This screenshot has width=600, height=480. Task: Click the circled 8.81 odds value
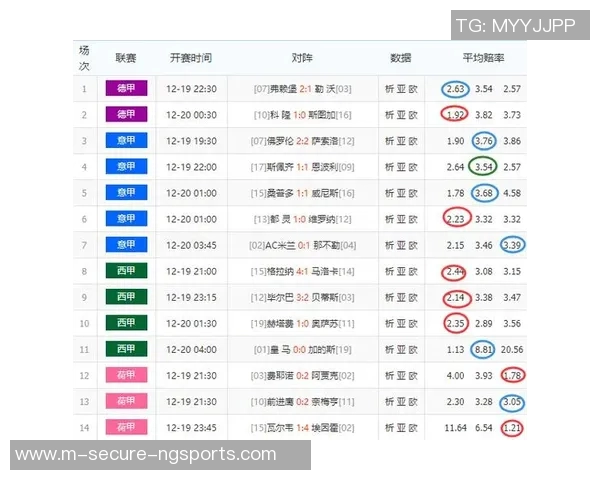tap(483, 349)
